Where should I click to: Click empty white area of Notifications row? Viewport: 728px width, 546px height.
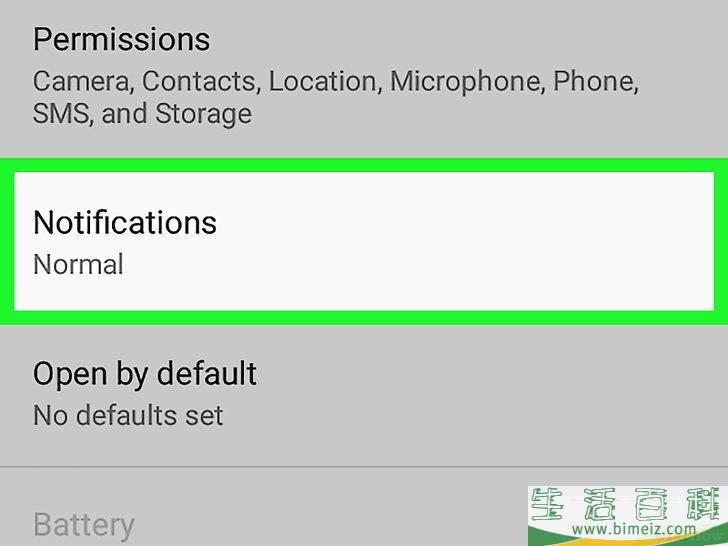[x=464, y=241]
